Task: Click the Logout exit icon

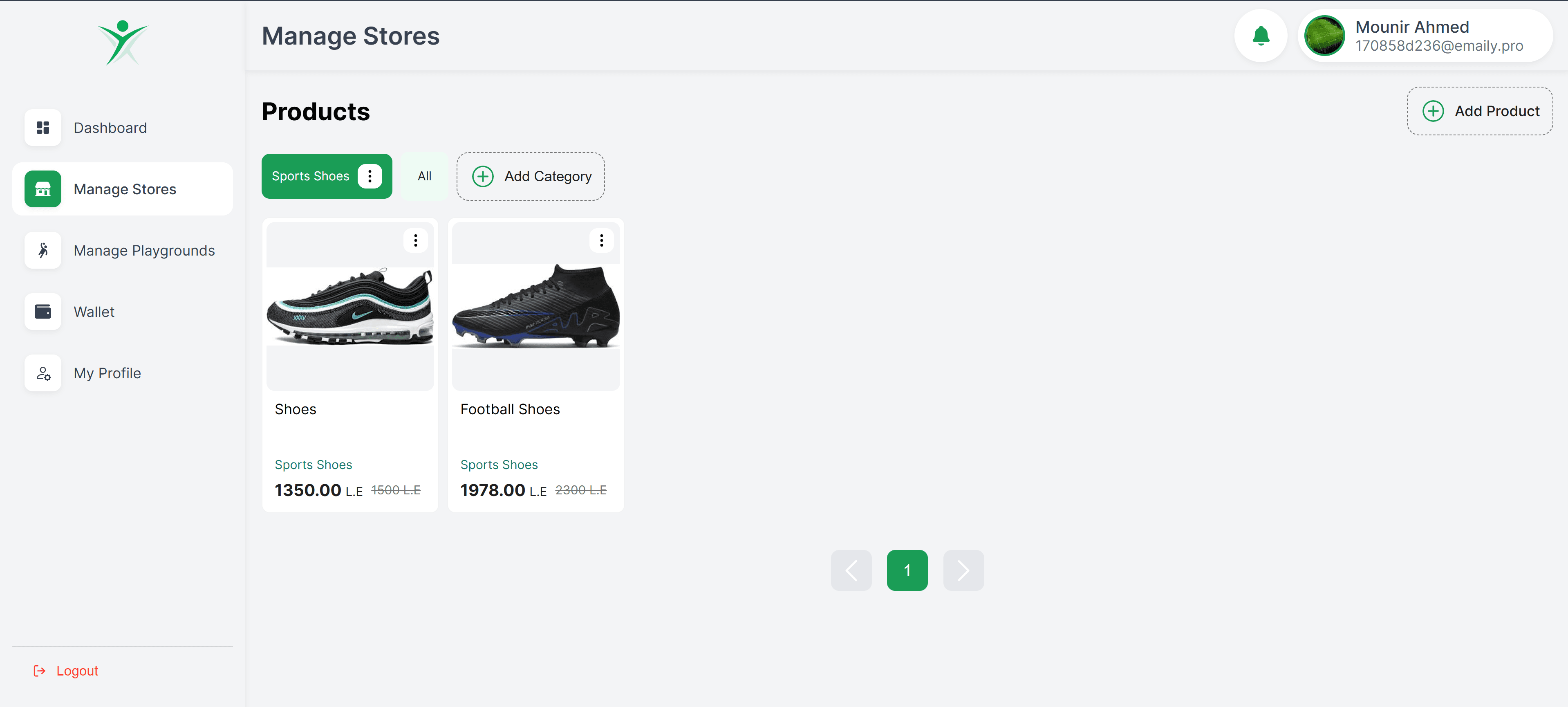Action: tap(40, 671)
